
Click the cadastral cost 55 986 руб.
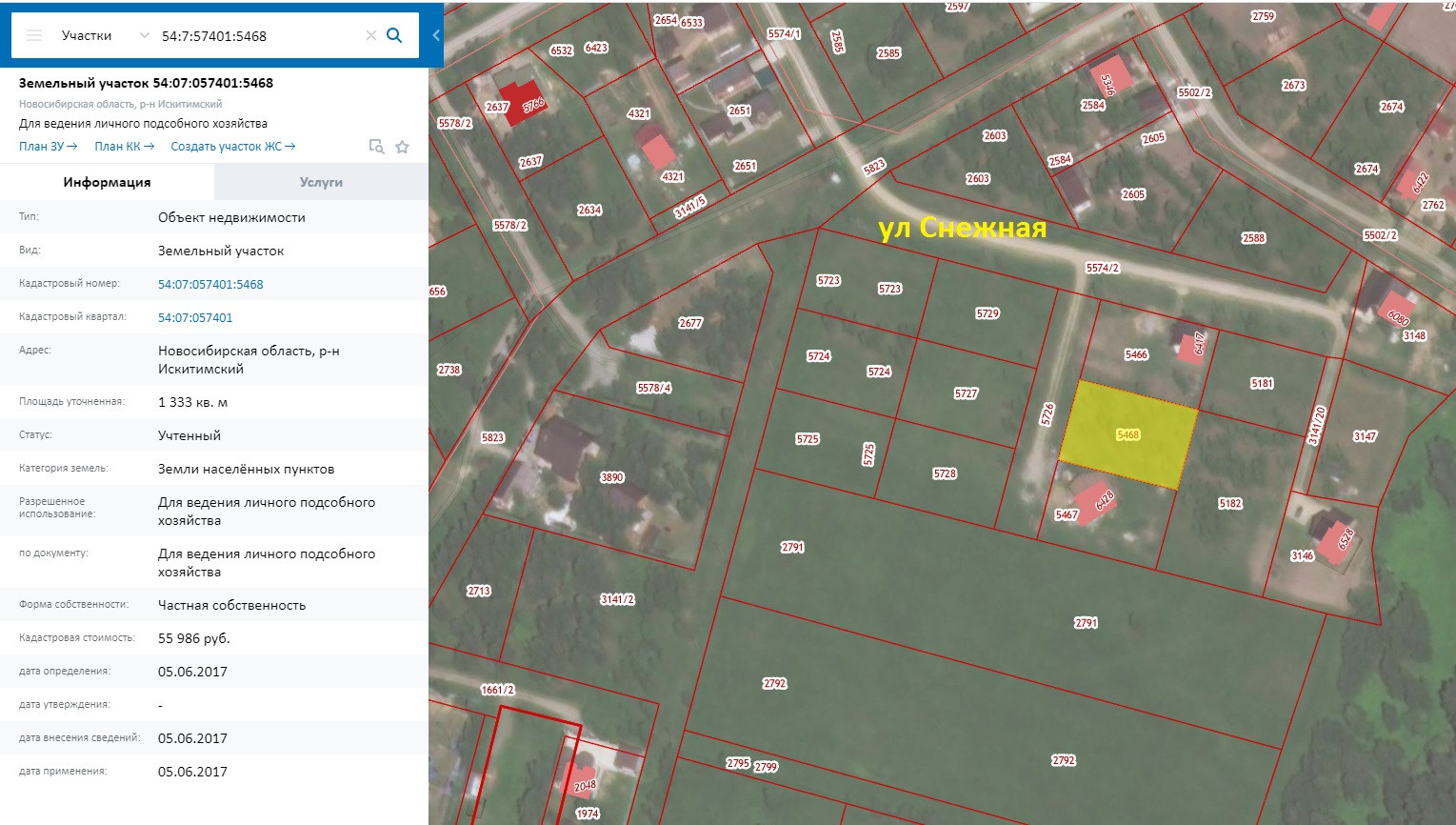coord(194,638)
